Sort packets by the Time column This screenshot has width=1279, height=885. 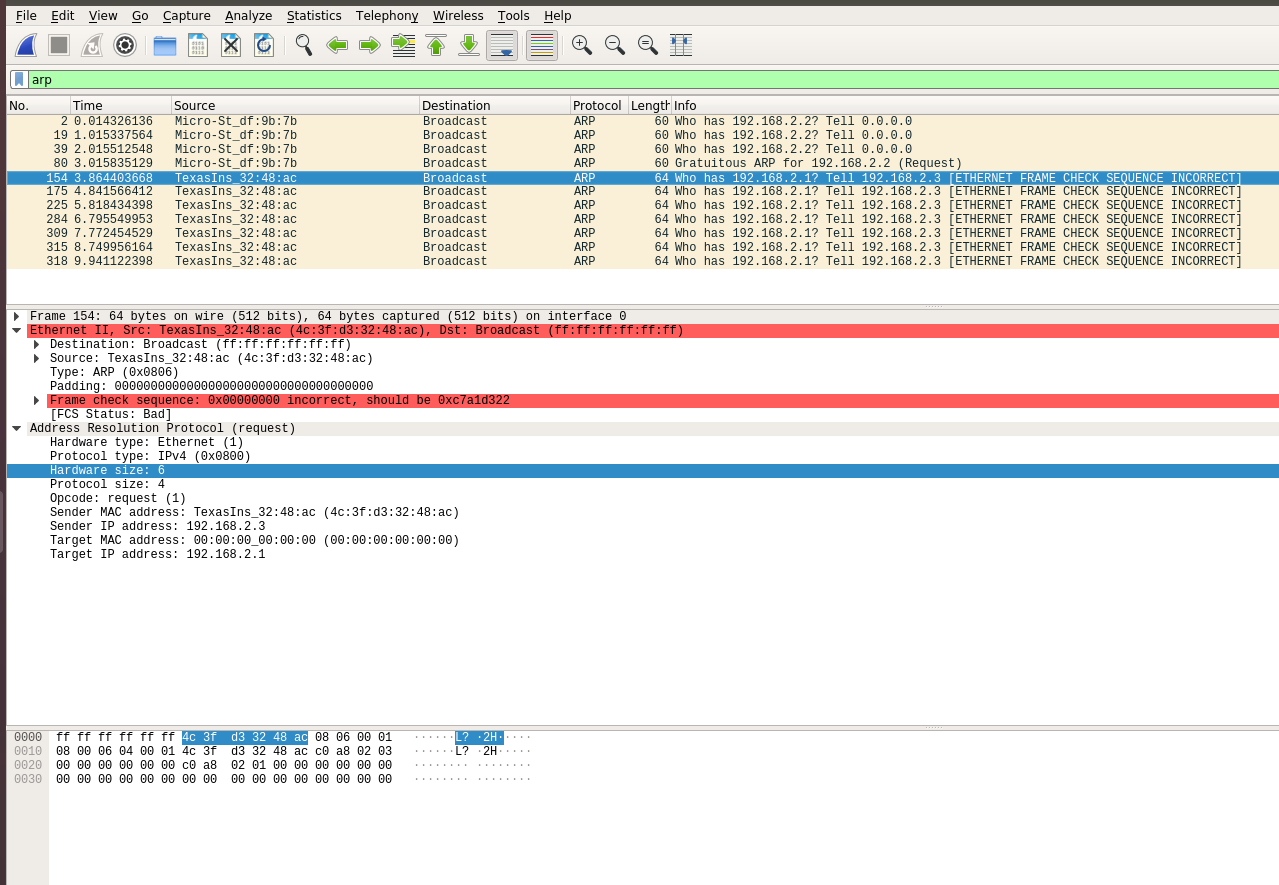click(x=121, y=105)
